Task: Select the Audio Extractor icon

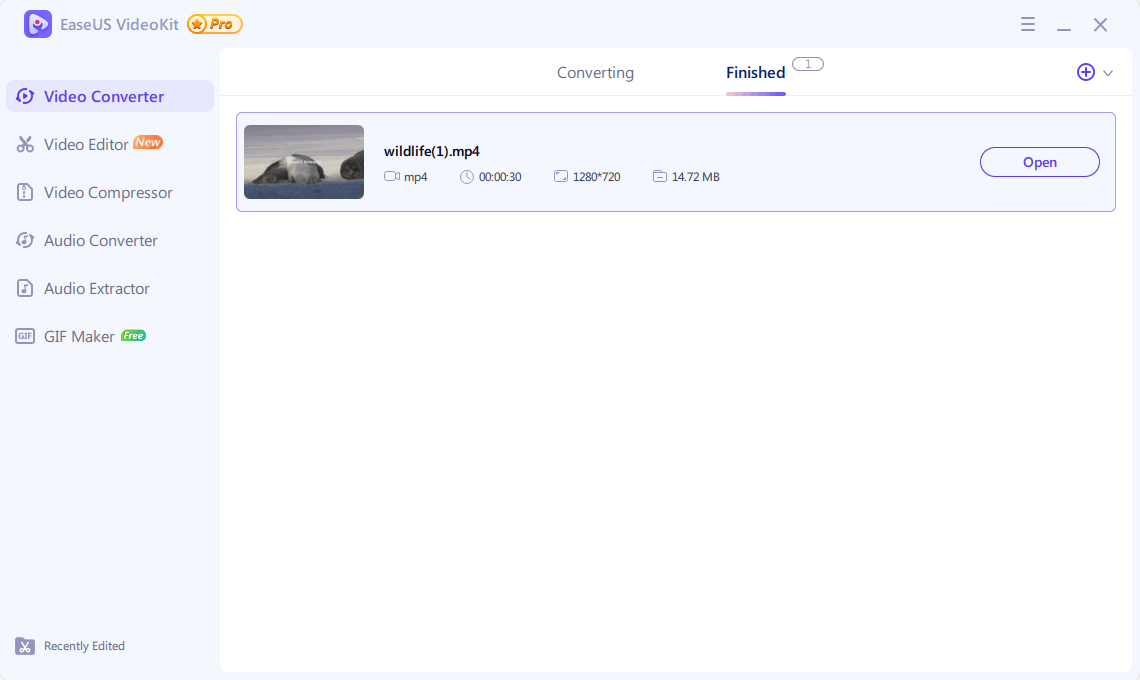Action: click(x=25, y=289)
